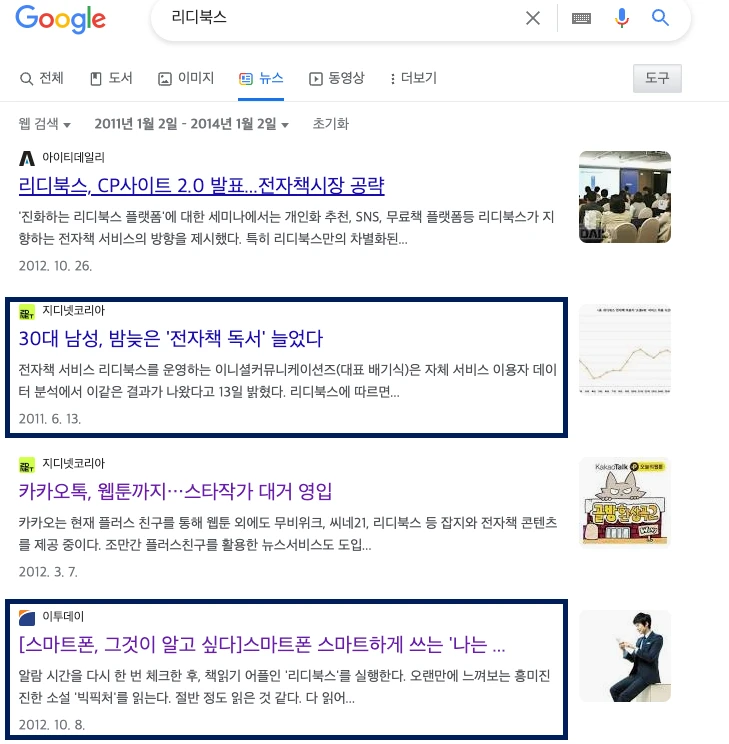
Task: Expand the 더보기 menu
Action: click(x=413, y=78)
